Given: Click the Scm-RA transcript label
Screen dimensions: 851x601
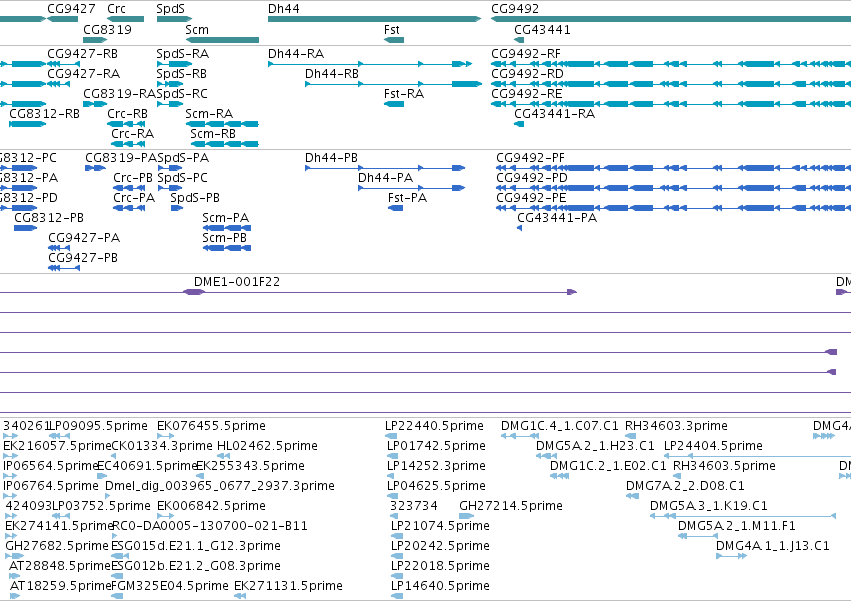Looking at the screenshot, I should coord(209,114).
